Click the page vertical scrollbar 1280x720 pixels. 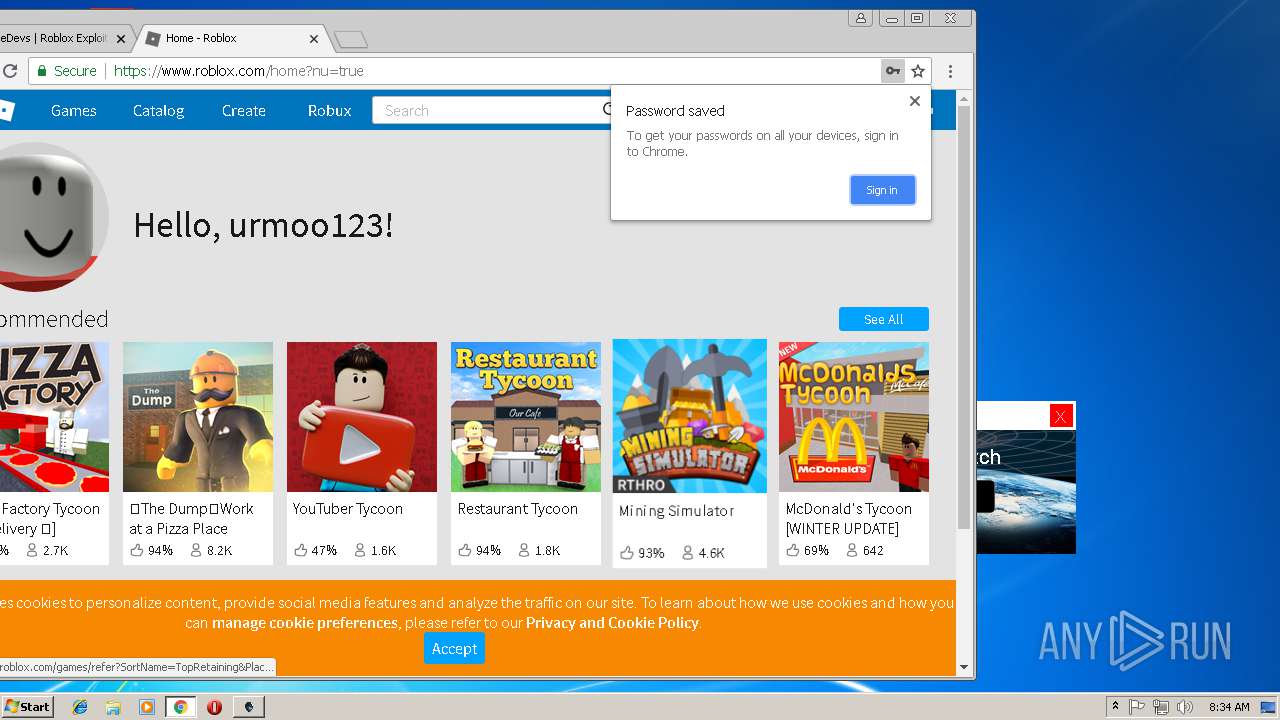[964, 318]
